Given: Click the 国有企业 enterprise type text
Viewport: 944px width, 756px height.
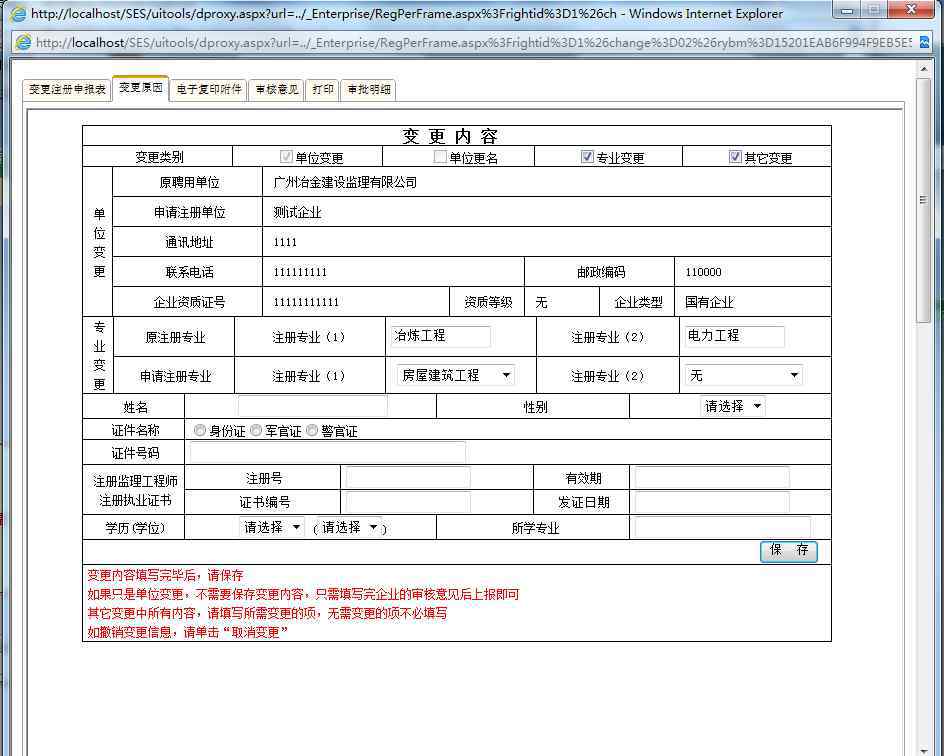Looking at the screenshot, I should [709, 302].
